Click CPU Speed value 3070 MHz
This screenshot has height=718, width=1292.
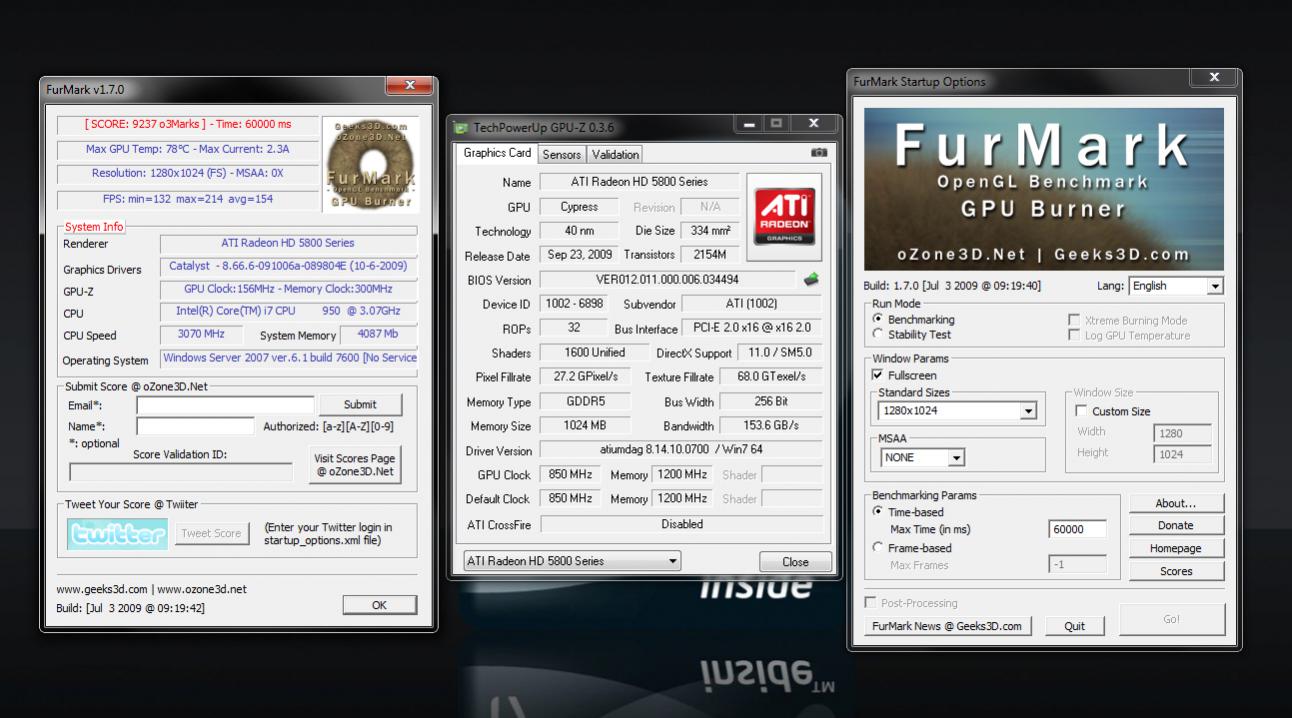(201, 334)
